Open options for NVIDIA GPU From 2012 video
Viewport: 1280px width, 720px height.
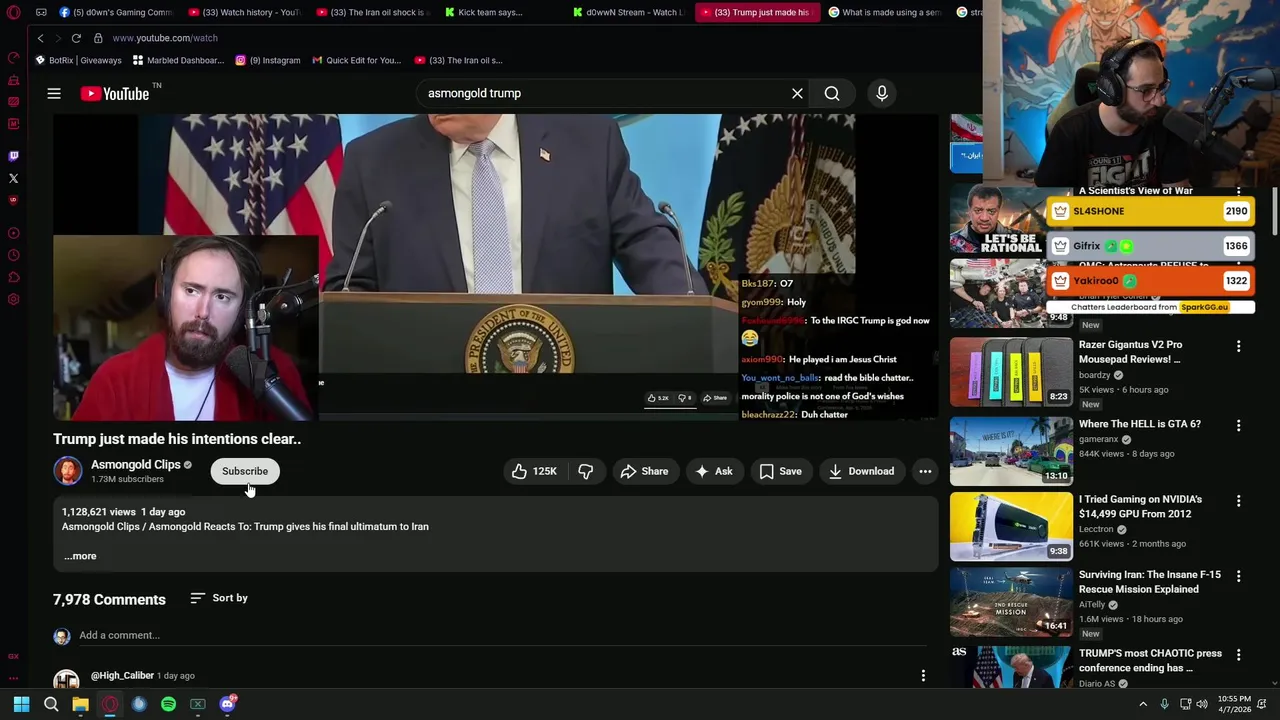coord(1238,500)
